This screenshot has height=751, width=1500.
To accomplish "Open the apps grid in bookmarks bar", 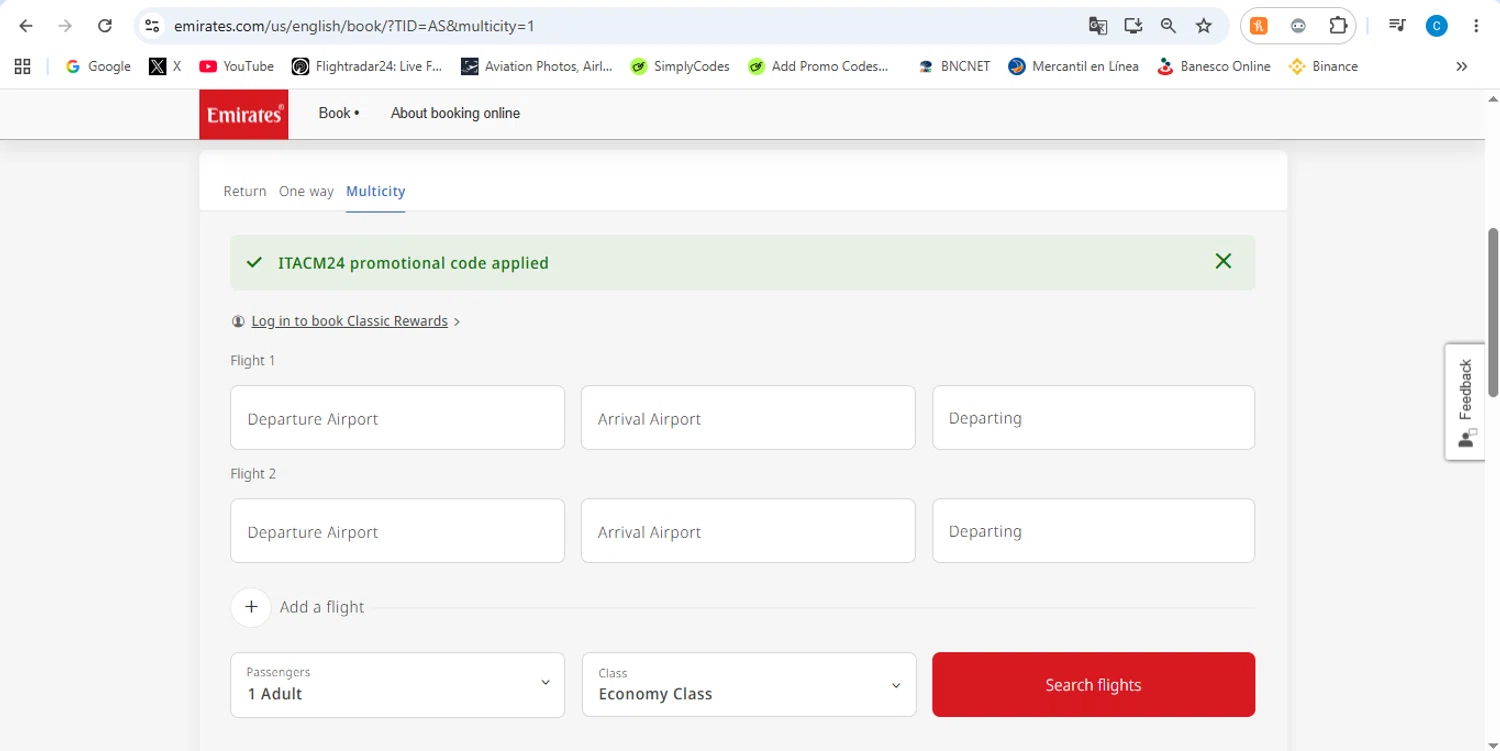I will pyautogui.click(x=22, y=66).
